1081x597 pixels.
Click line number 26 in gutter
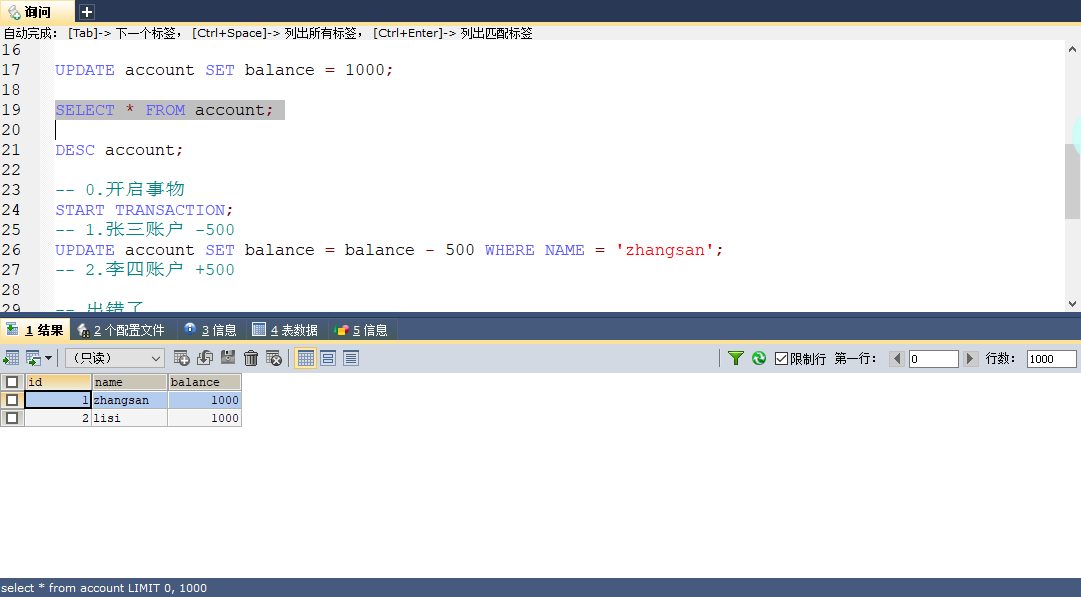point(11,250)
